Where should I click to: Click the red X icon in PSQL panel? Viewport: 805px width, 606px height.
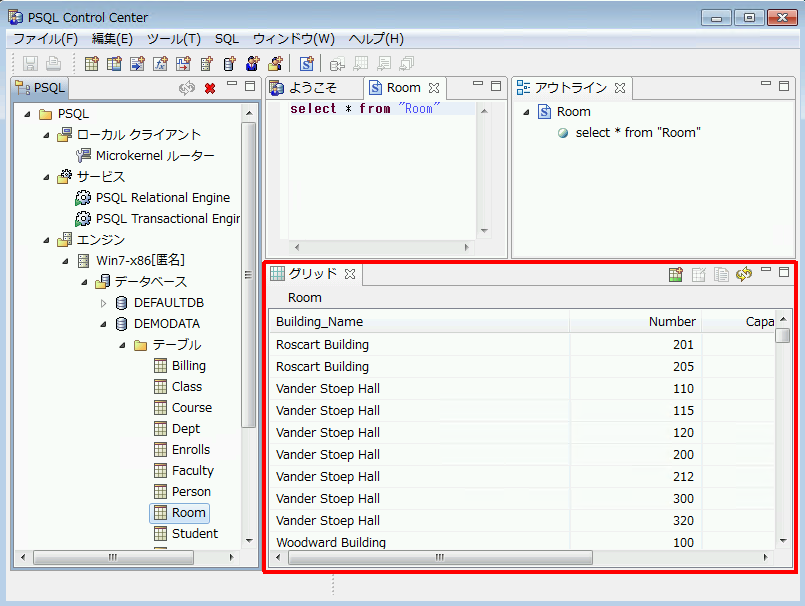pyautogui.click(x=210, y=88)
